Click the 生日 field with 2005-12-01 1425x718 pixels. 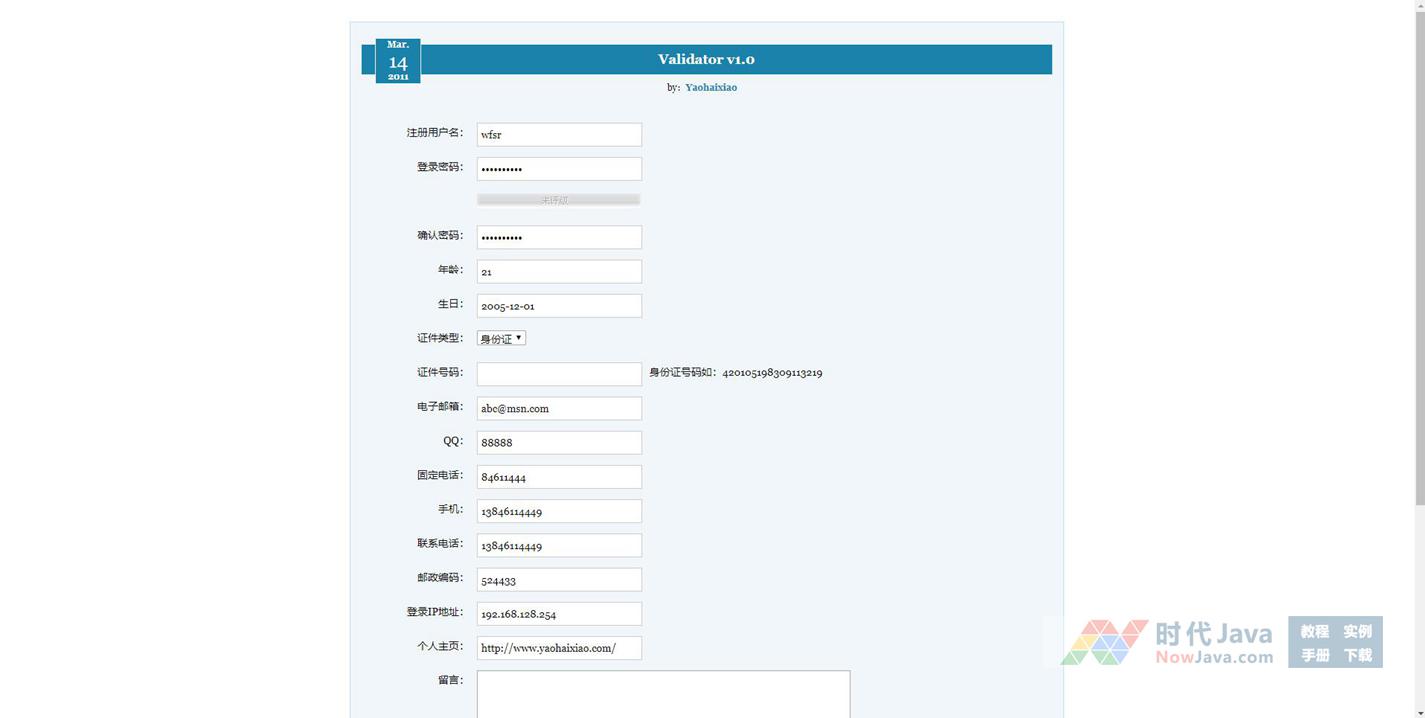point(559,306)
